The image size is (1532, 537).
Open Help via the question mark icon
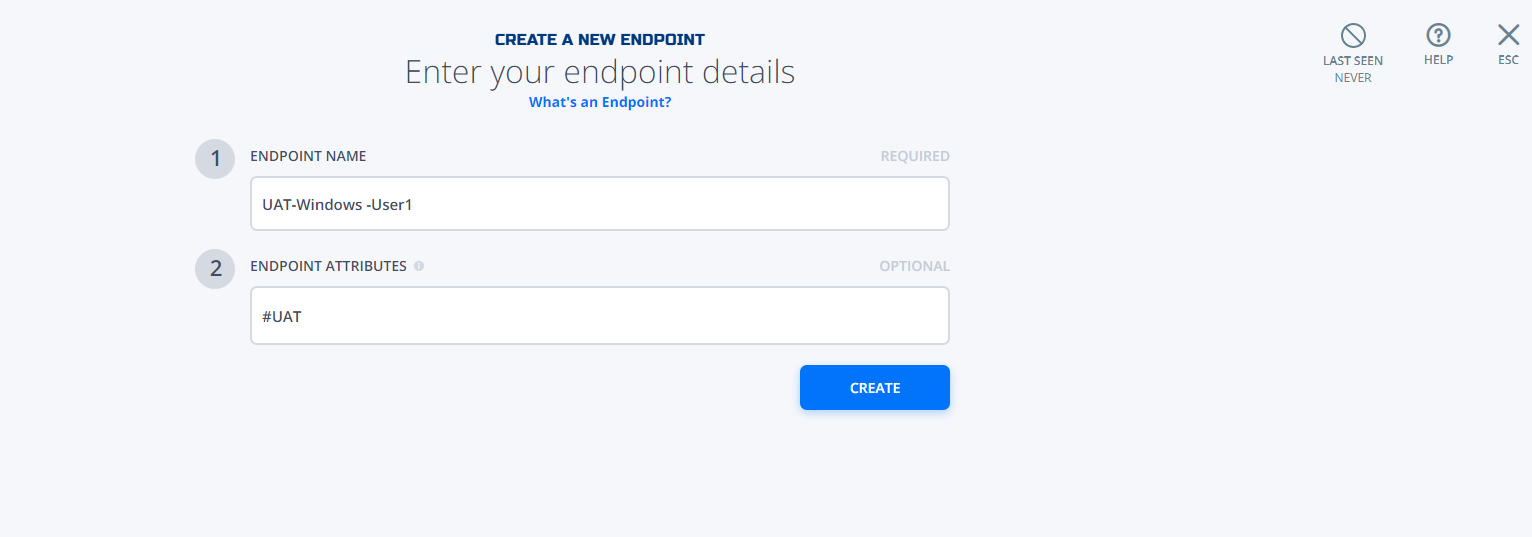tap(1438, 36)
